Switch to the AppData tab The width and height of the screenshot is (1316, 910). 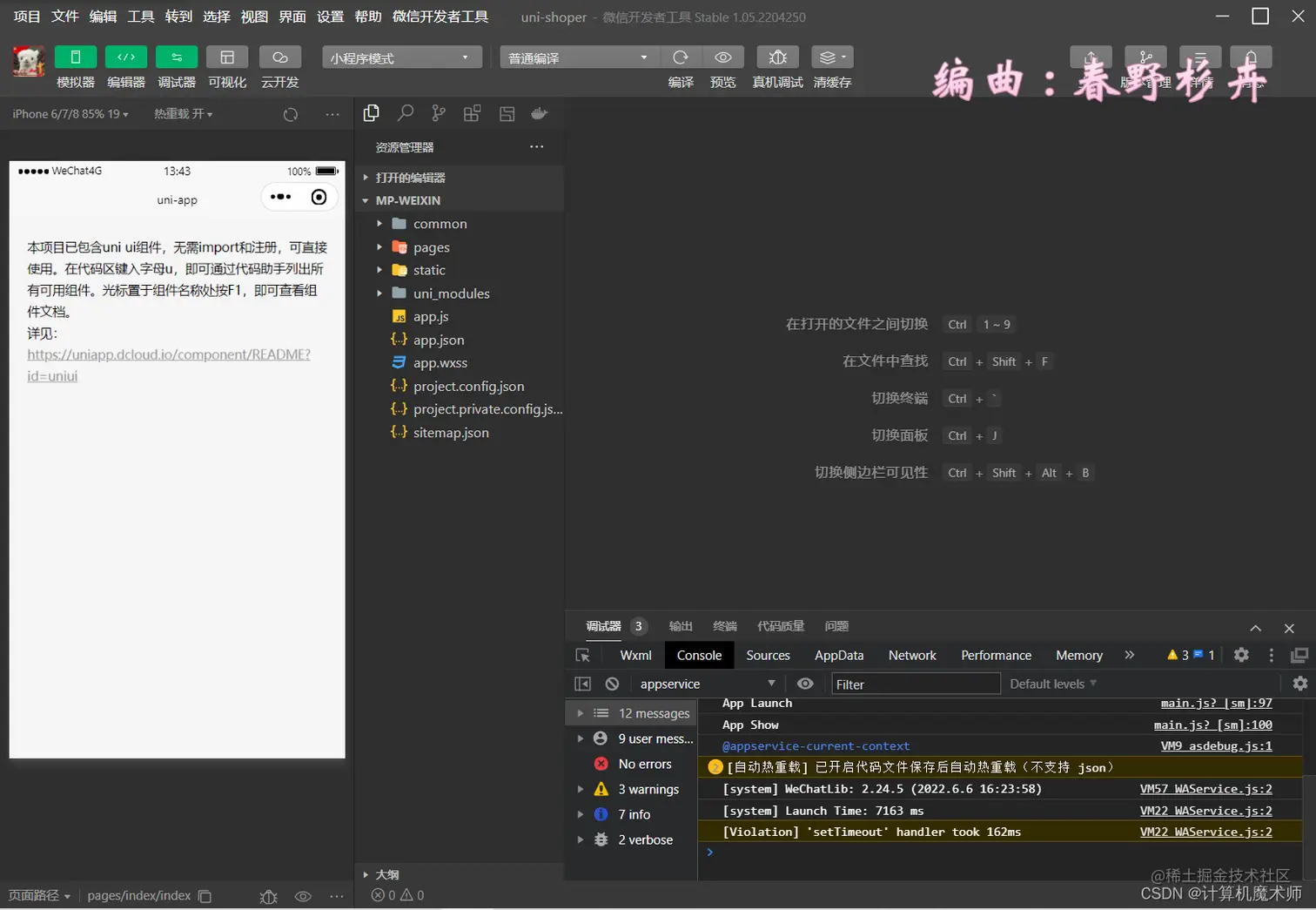[x=839, y=655]
